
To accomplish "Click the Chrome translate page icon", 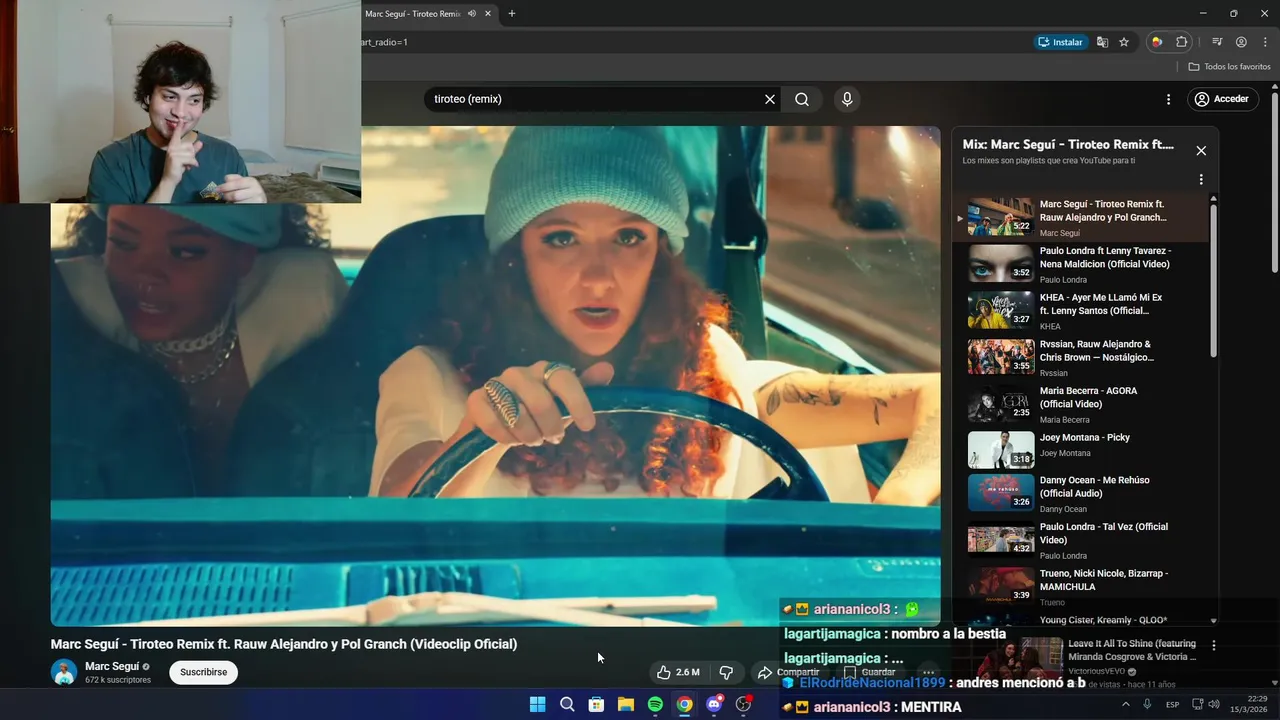I will click(x=1102, y=42).
